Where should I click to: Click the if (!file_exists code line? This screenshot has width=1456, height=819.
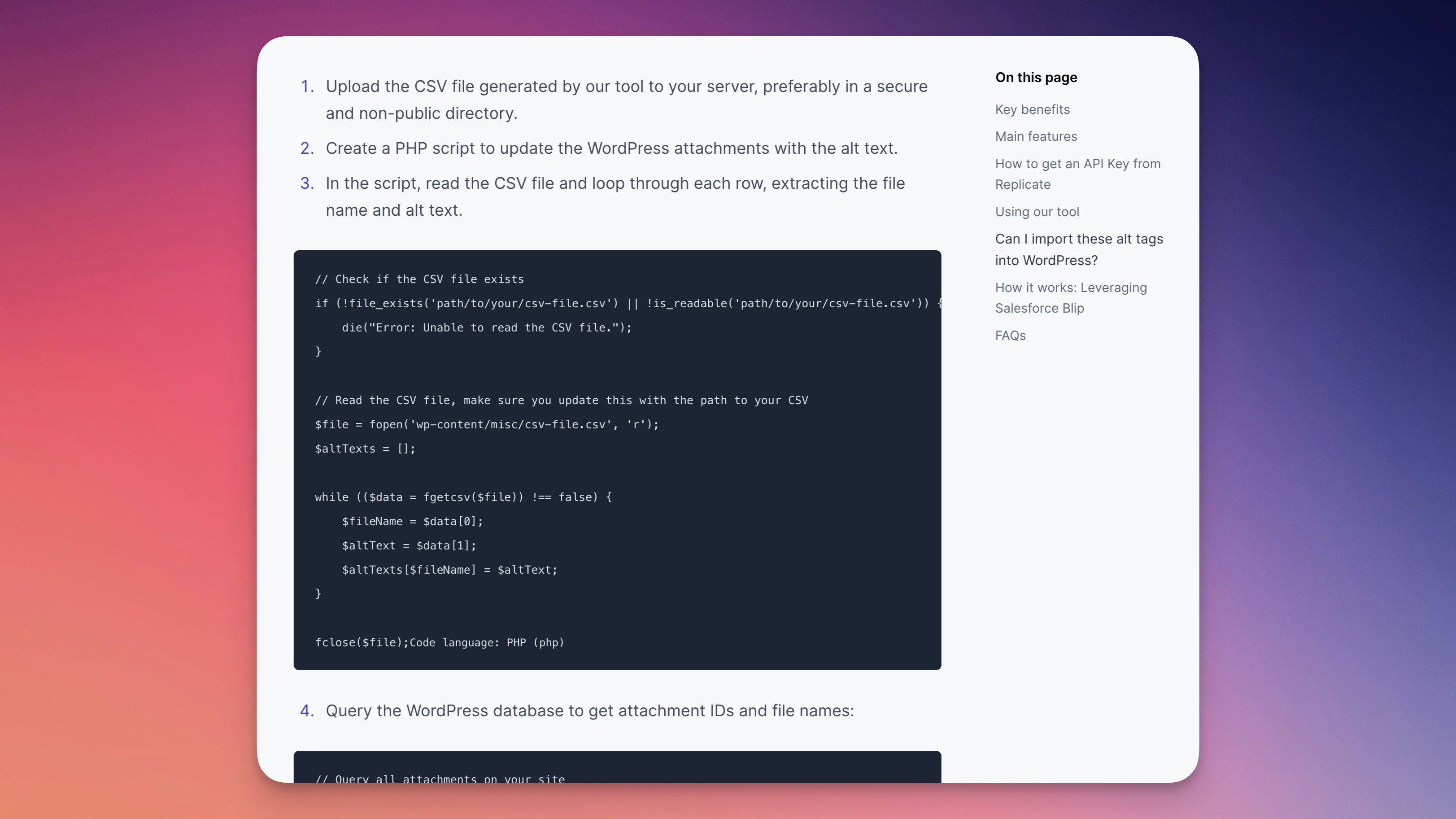coord(628,304)
